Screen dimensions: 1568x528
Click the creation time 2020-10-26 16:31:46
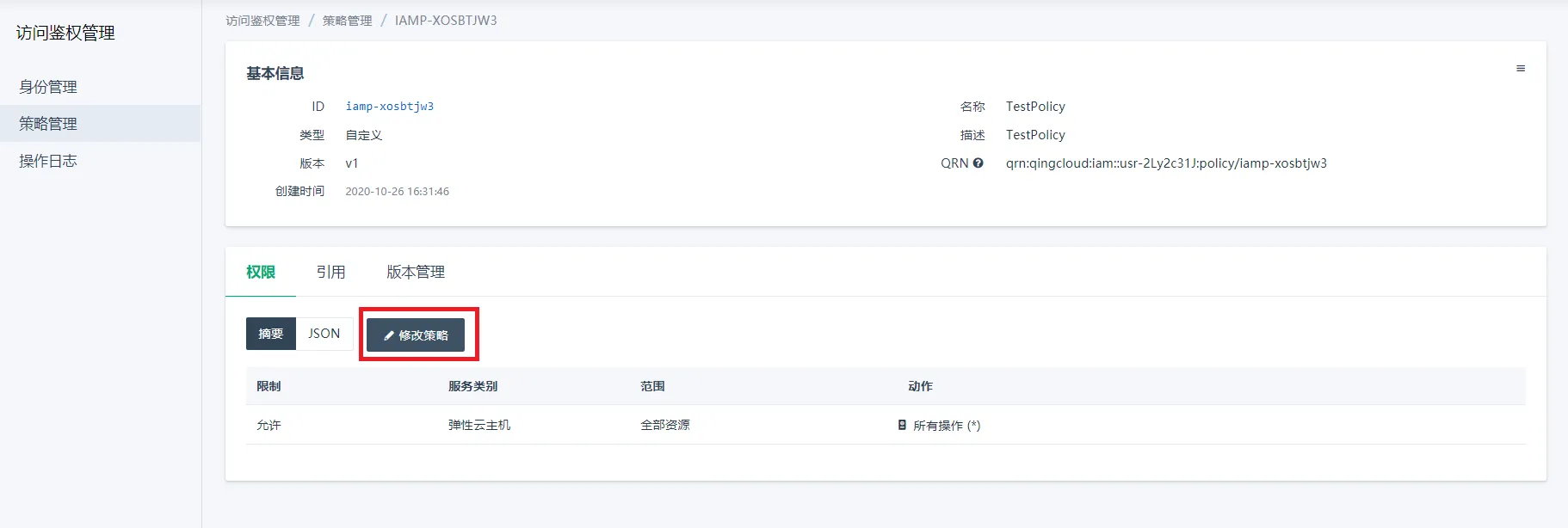tap(397, 192)
